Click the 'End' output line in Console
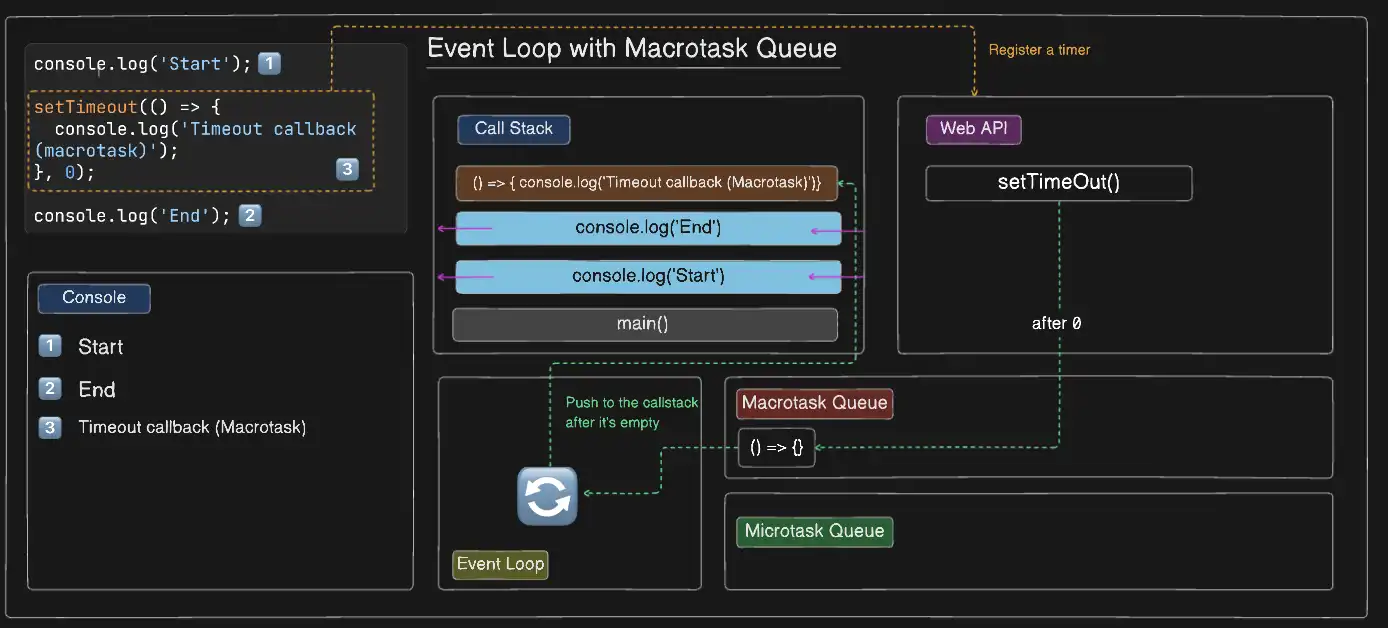 click(x=97, y=389)
